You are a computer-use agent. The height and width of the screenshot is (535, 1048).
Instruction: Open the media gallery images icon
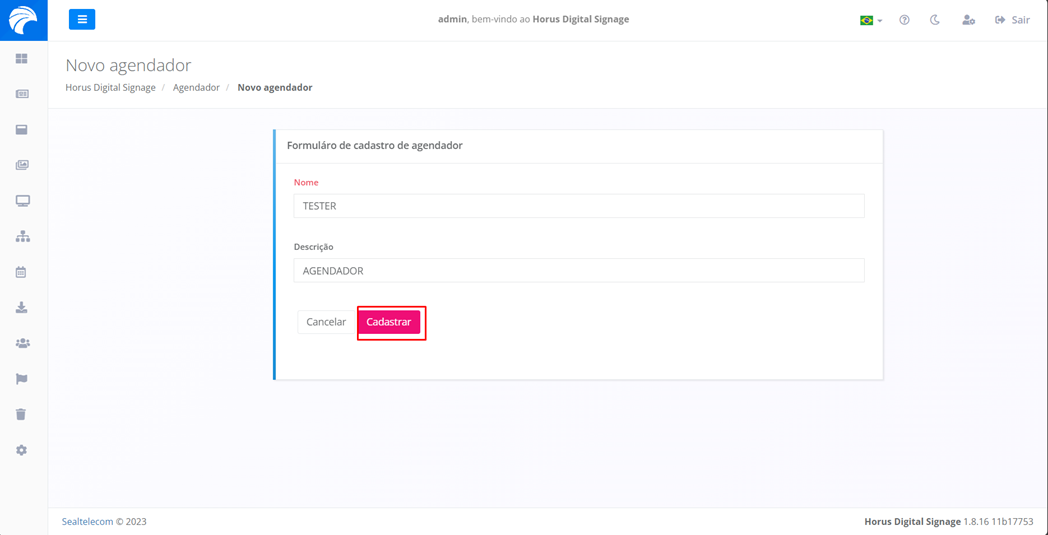point(22,165)
